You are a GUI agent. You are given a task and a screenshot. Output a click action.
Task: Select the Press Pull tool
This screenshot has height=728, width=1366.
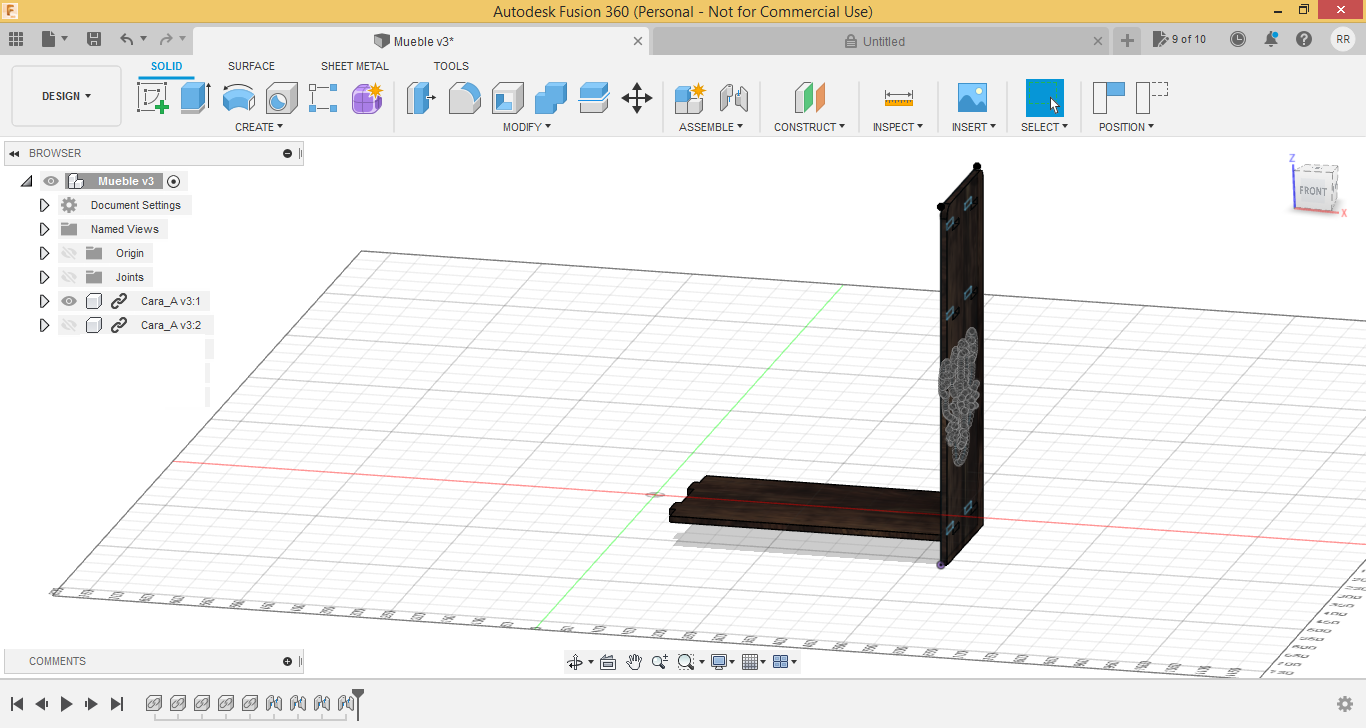[422, 98]
